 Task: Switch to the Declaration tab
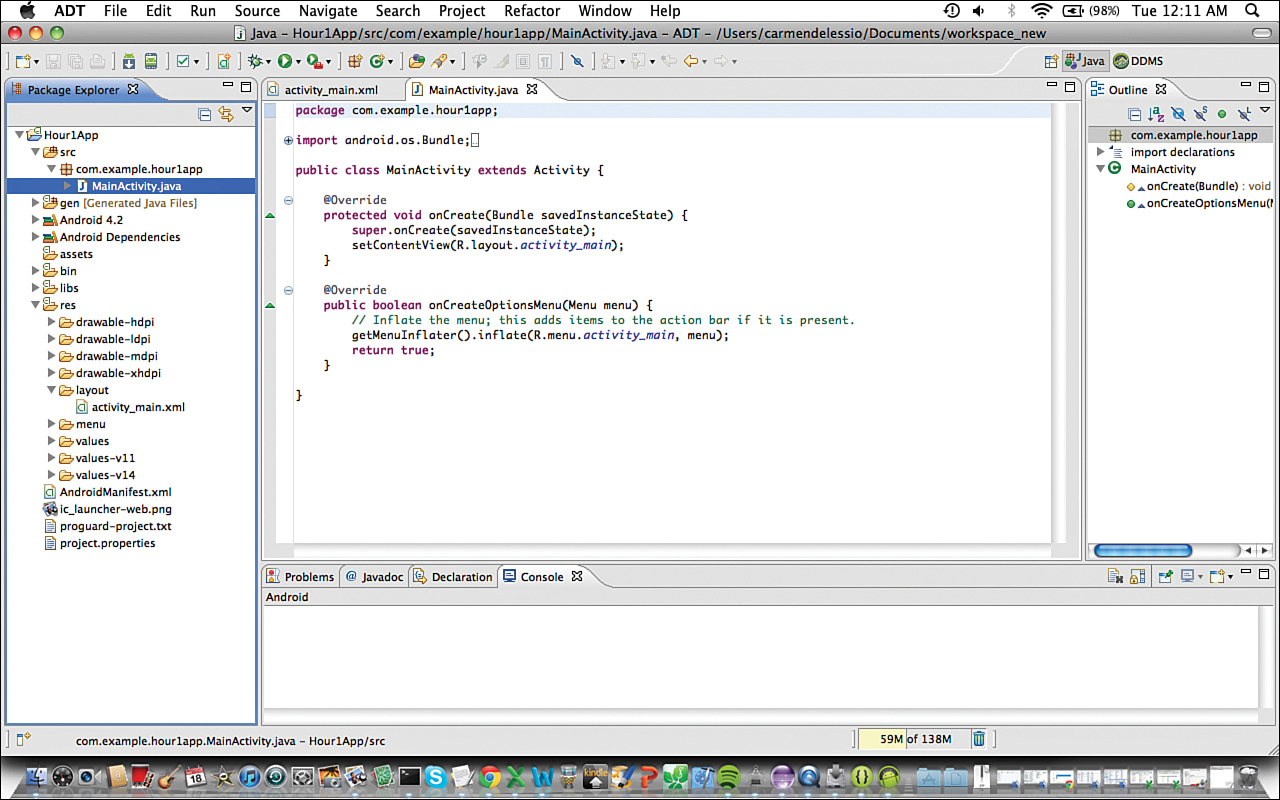pyautogui.click(x=452, y=577)
